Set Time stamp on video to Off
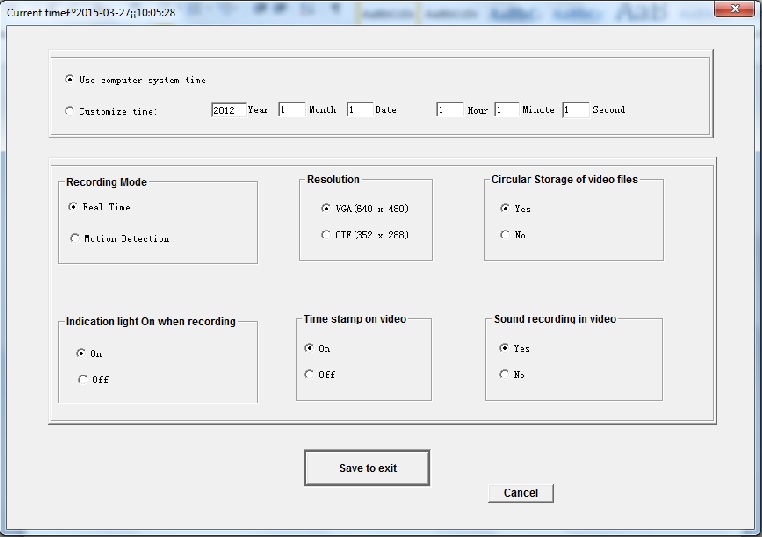 pyautogui.click(x=309, y=374)
